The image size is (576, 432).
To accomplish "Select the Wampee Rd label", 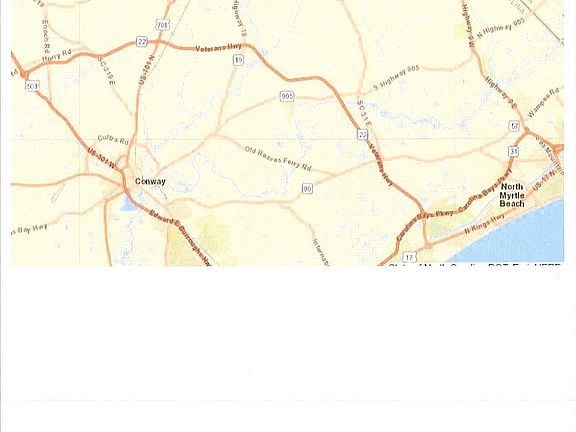I will [543, 102].
